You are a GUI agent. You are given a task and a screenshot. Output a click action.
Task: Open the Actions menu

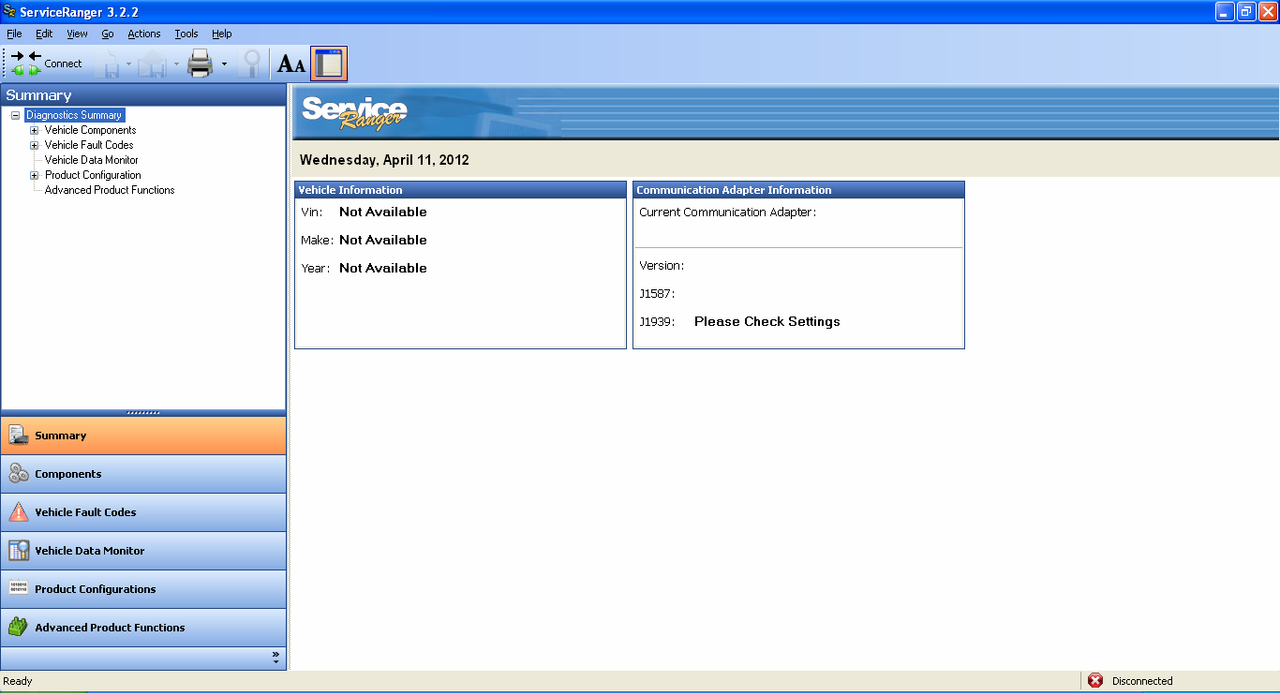click(x=144, y=34)
